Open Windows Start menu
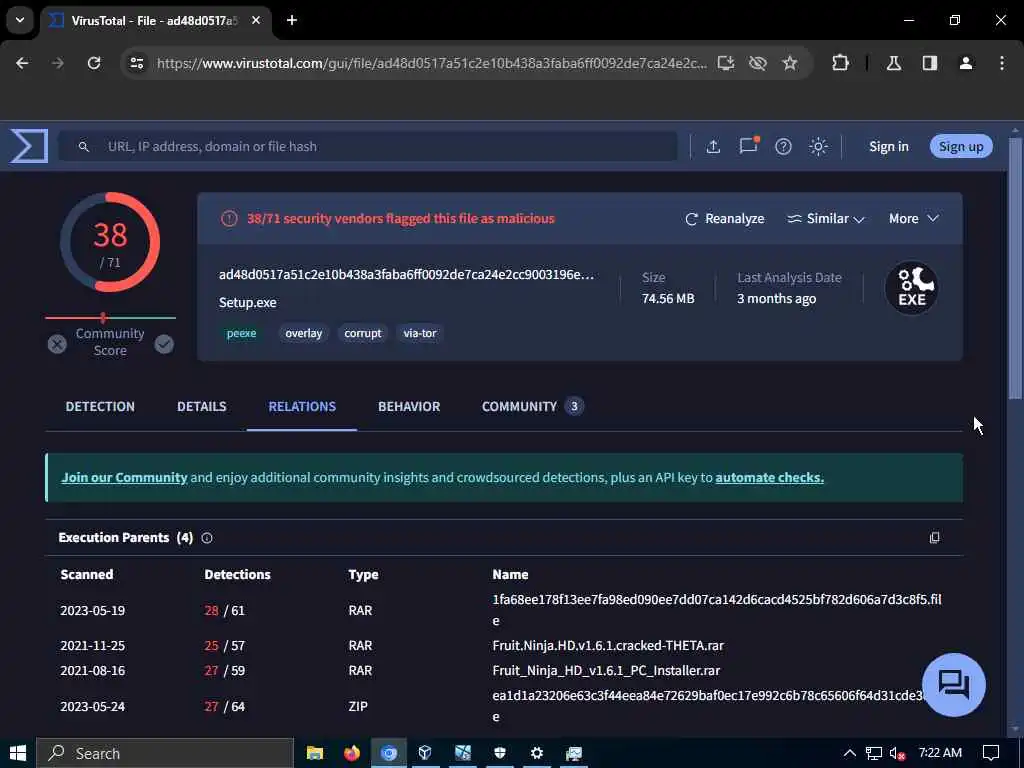Viewport: 1024px width, 768px height. click(x=18, y=753)
